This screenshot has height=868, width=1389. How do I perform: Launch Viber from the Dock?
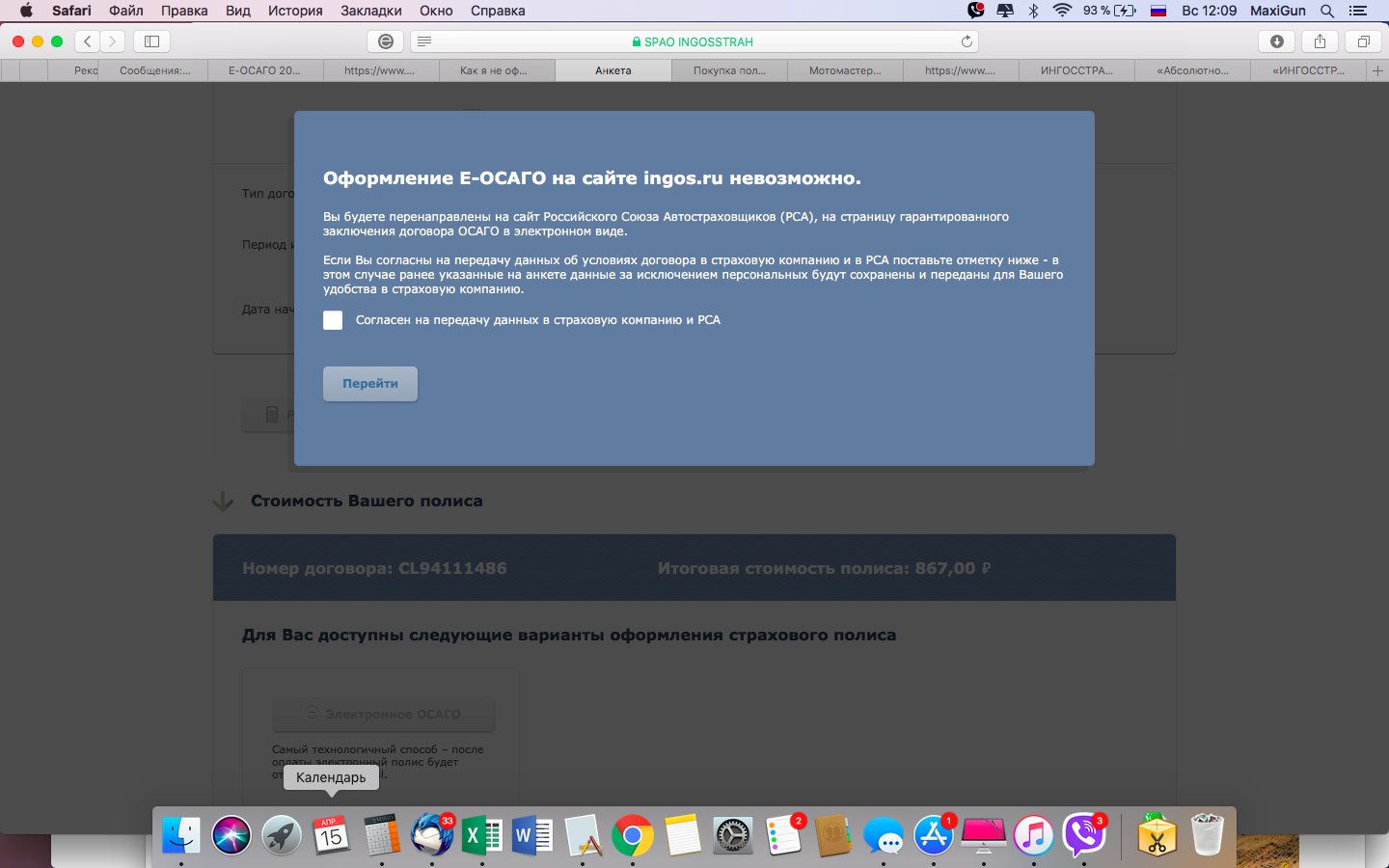tap(1083, 835)
